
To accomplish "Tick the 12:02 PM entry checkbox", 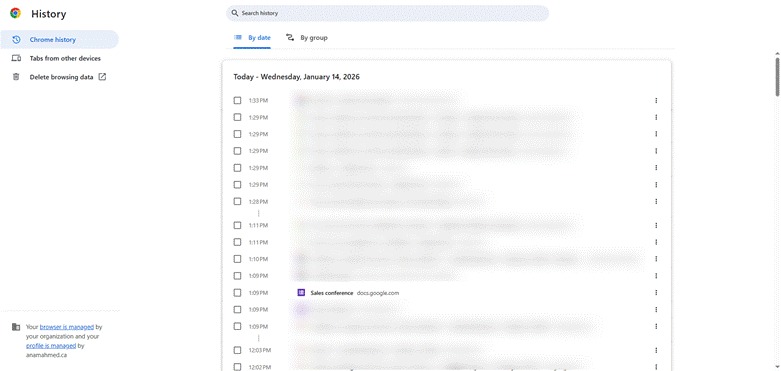I will [238, 367].
